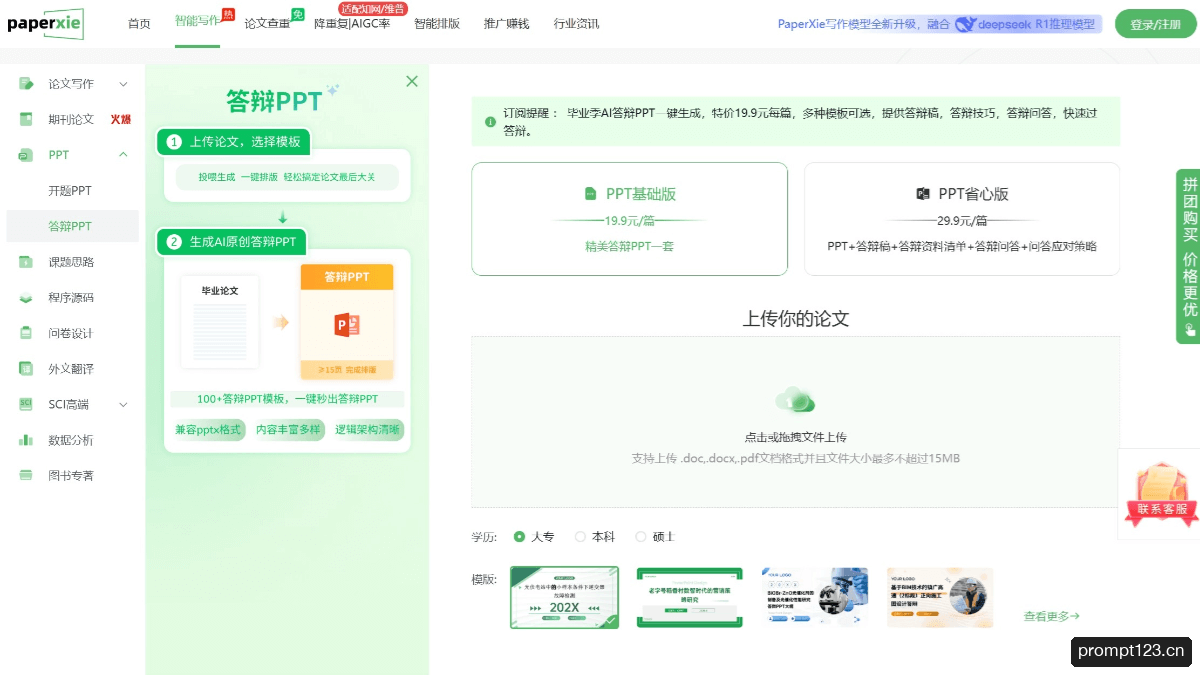Viewport: 1200px width, 675px height.
Task: Open the 智能排版 nav item
Action: (437, 24)
